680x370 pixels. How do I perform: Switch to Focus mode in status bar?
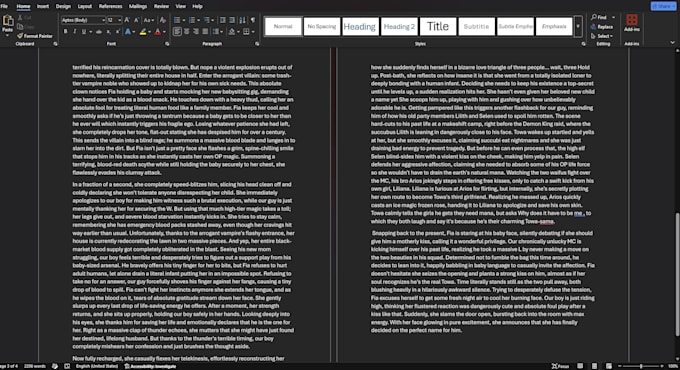click(560, 367)
